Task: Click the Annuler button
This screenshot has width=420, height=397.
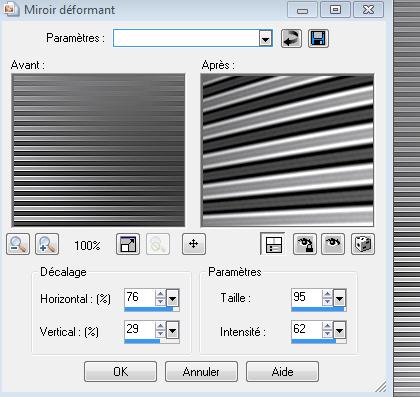Action: pos(201,371)
